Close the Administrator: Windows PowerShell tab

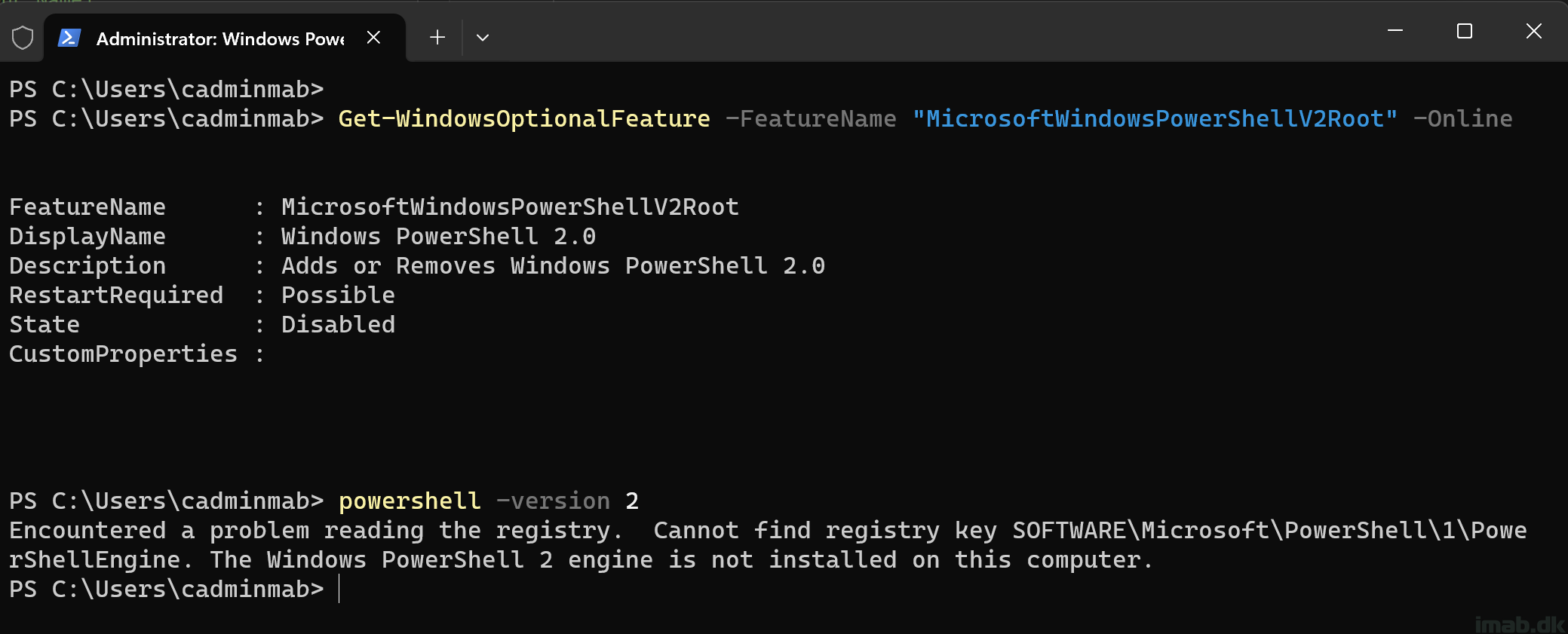[373, 37]
